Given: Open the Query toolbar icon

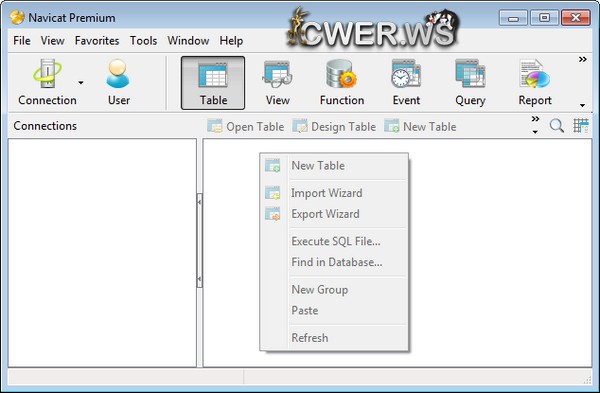Looking at the screenshot, I should (x=470, y=83).
